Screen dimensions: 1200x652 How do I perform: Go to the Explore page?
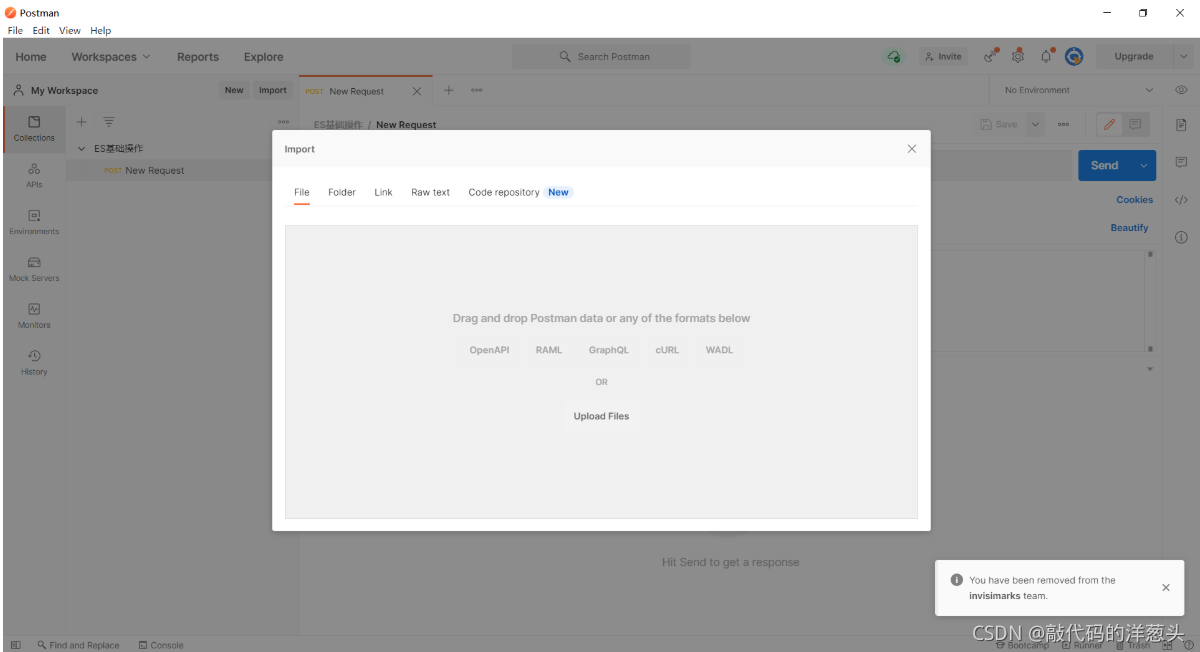tap(264, 57)
